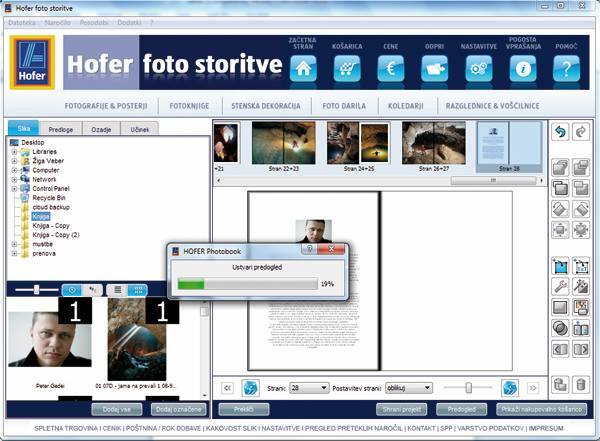This screenshot has height=441, width=600.
Task: Select the Fotoknjige category tab
Action: click(x=189, y=106)
